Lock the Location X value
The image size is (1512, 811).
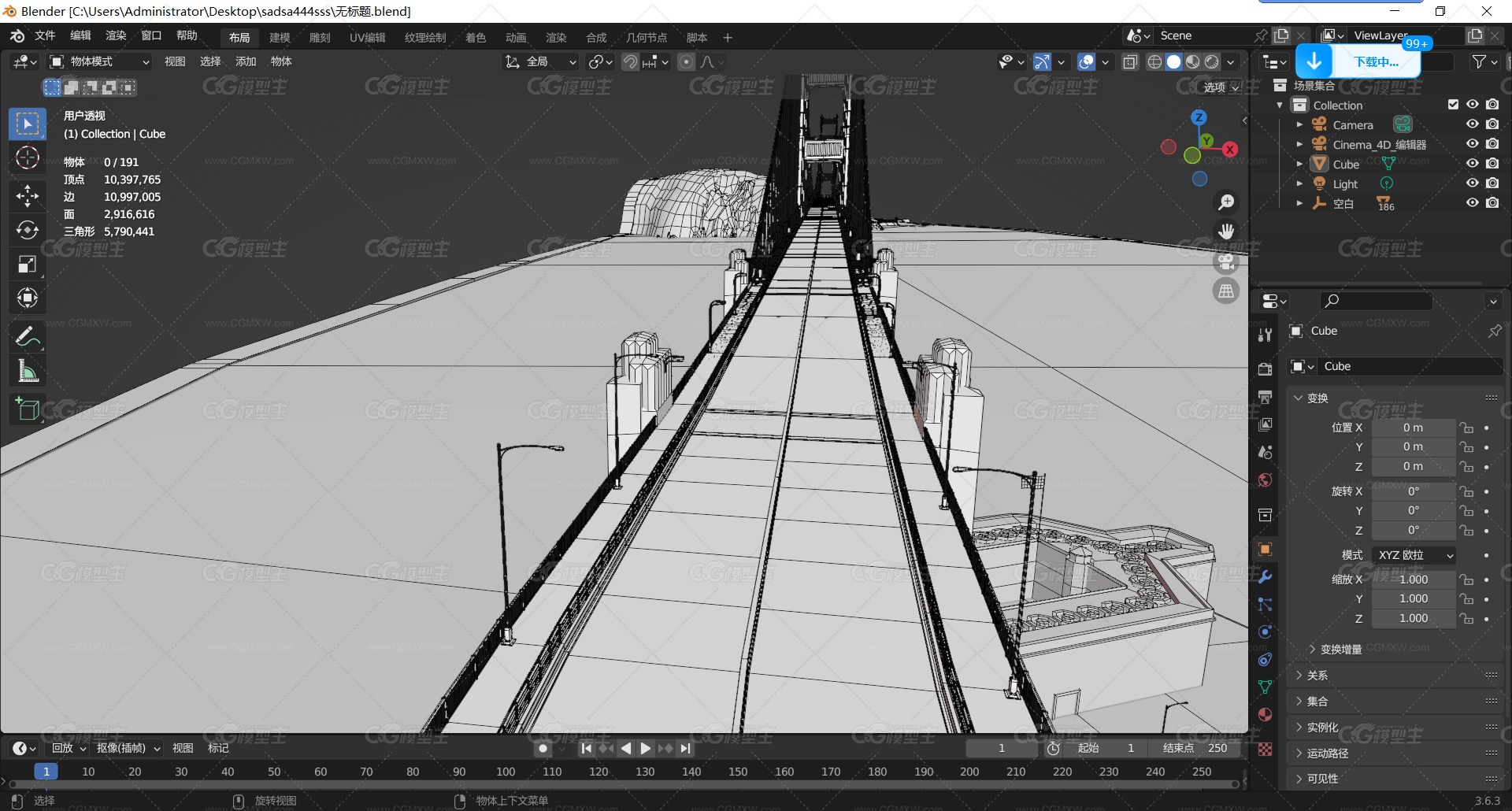1466,428
